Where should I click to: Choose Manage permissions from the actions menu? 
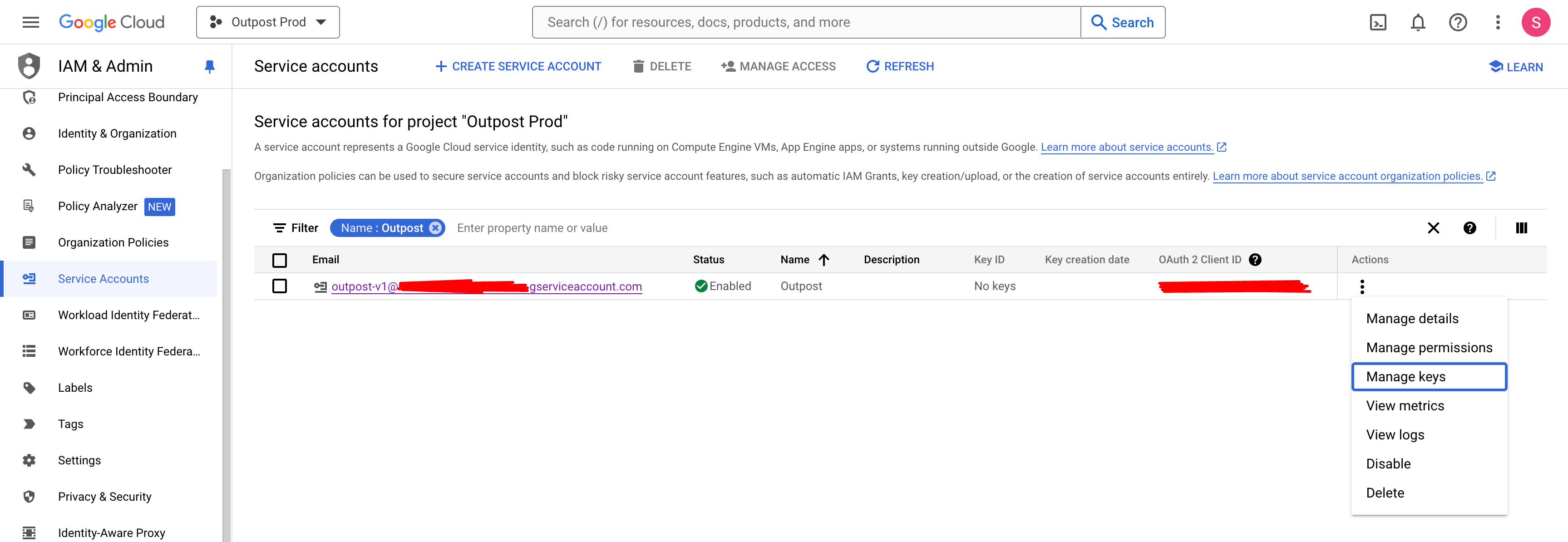(1429, 348)
